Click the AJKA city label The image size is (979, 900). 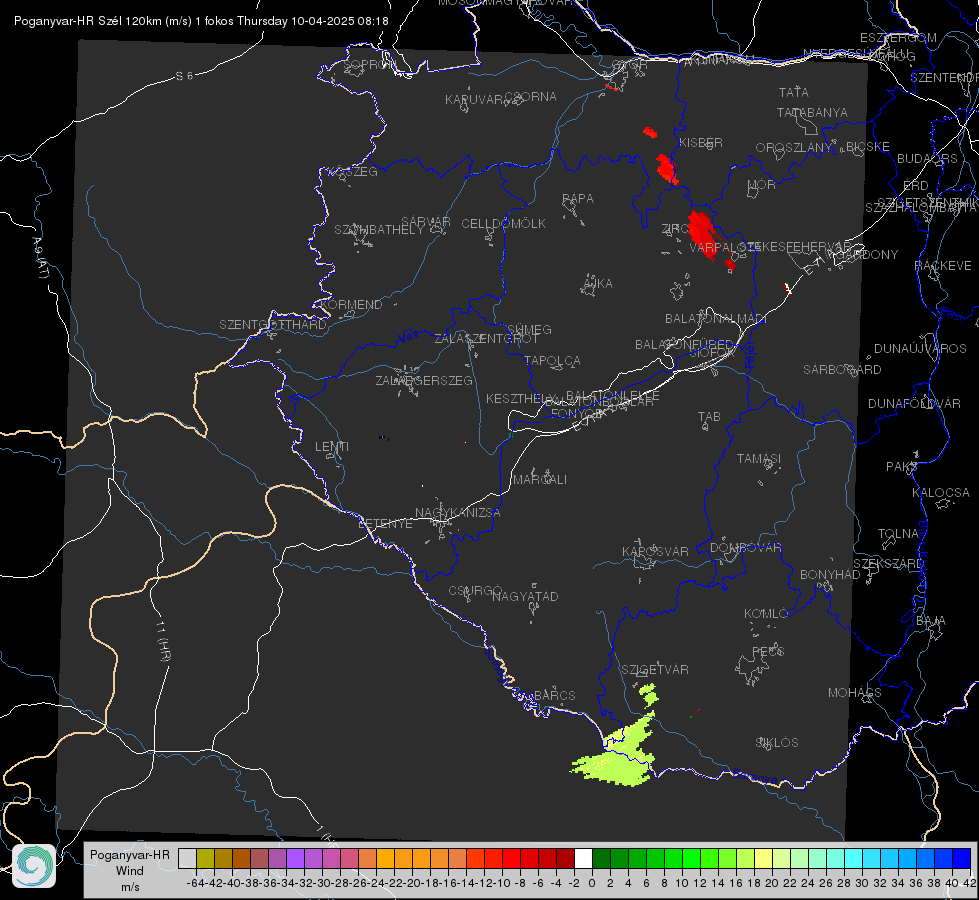click(598, 283)
